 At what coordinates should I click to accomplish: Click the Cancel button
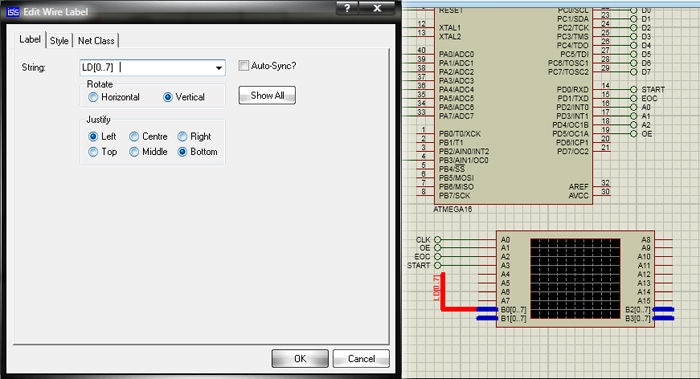click(361, 358)
